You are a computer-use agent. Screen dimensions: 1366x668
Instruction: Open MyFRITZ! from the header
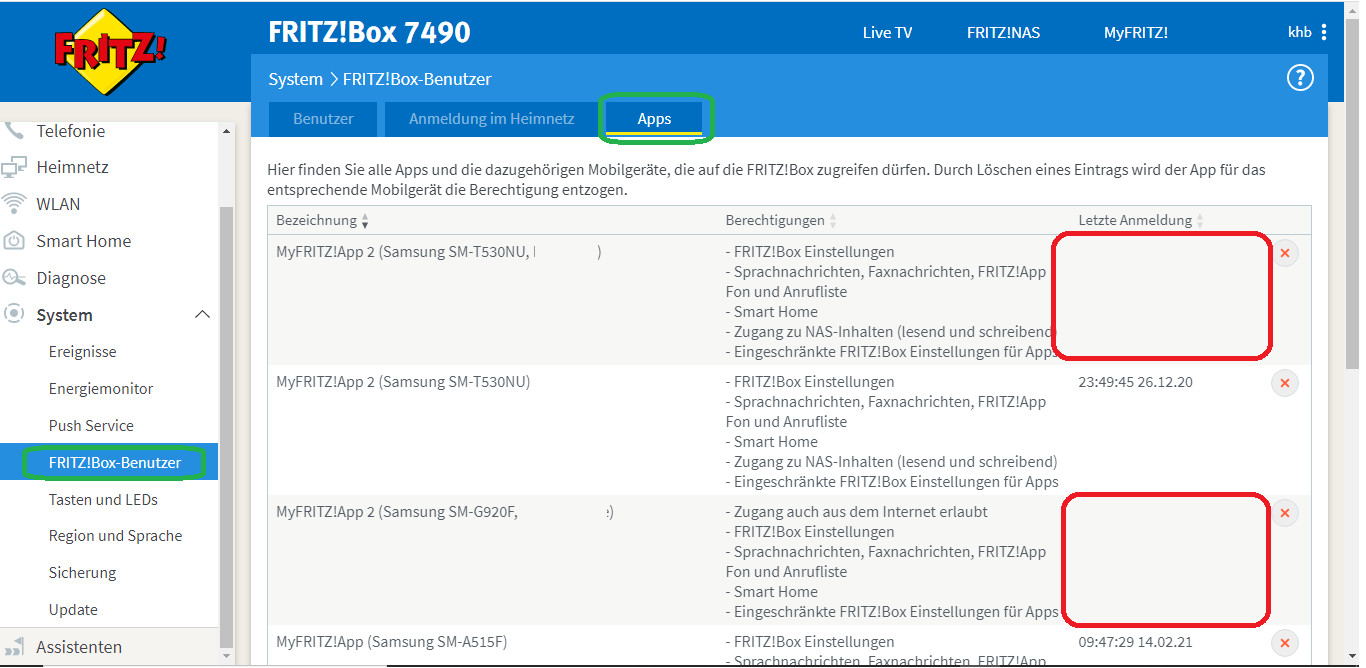pos(1136,32)
